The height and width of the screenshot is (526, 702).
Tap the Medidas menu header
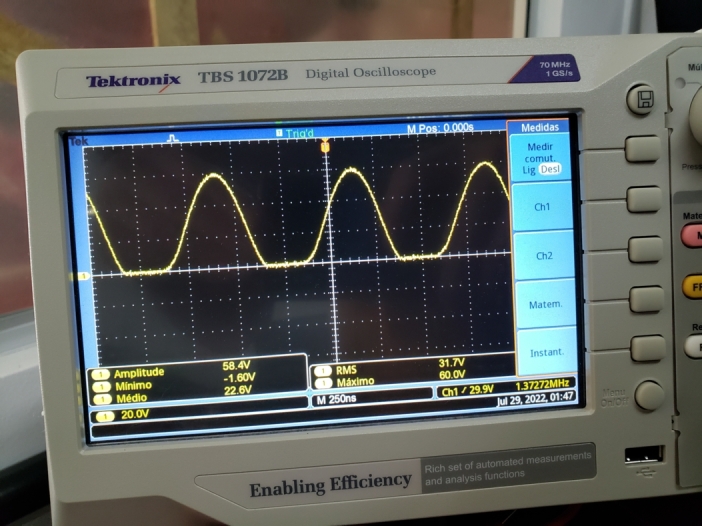(539, 128)
